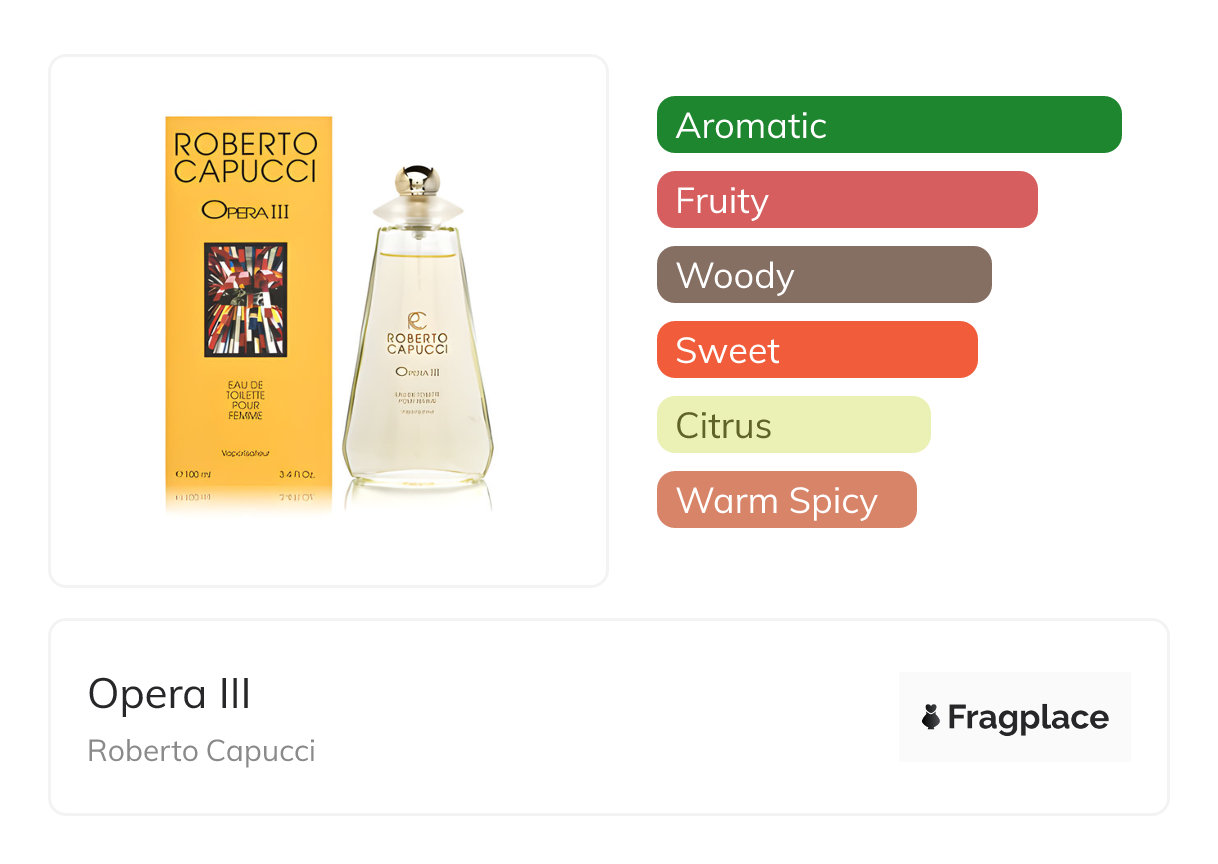Select the orange Sweet accord bar
This screenshot has width=1218, height=864.
click(x=817, y=350)
